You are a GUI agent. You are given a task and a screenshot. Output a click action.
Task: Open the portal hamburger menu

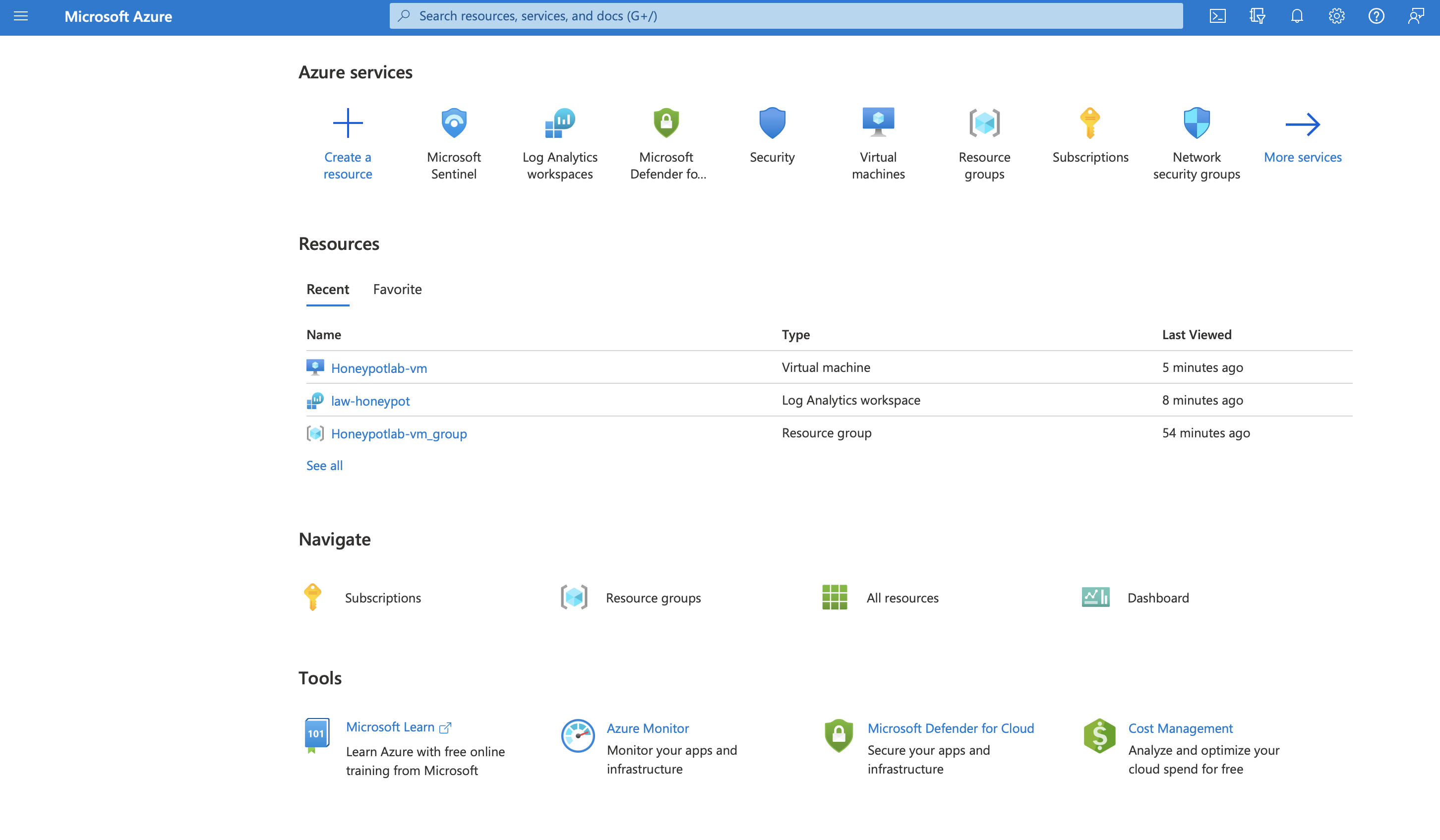click(x=20, y=16)
